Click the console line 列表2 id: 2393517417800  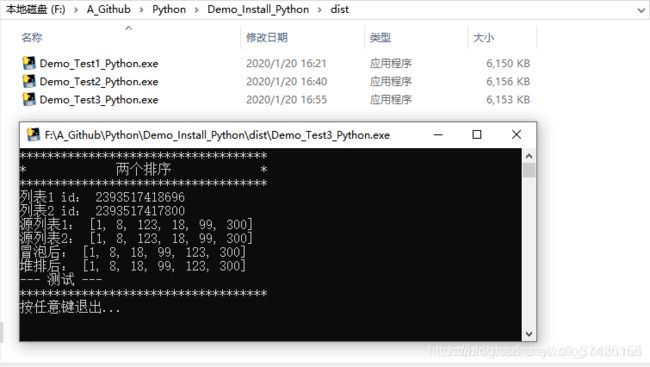(x=102, y=211)
